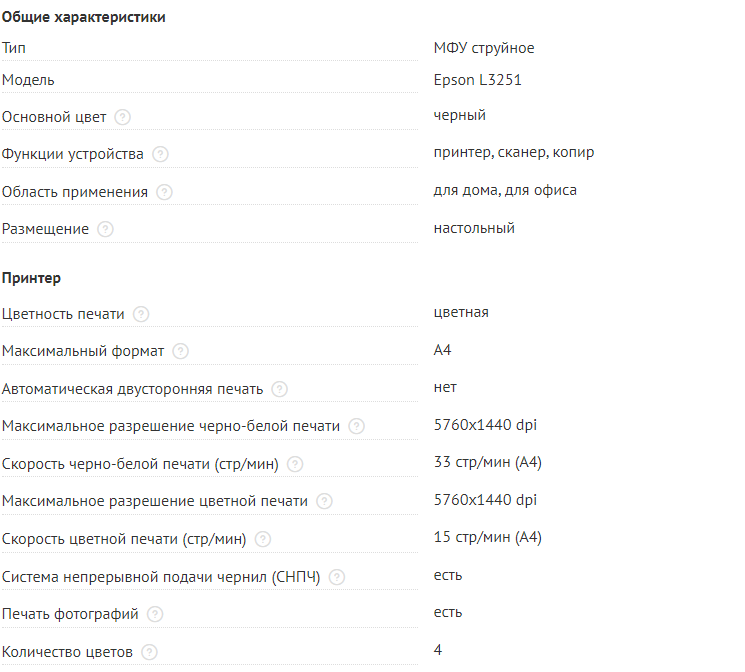This screenshot has width=745, height=672.
Task: Click the принтер, сканер, копир value
Action: (x=514, y=153)
